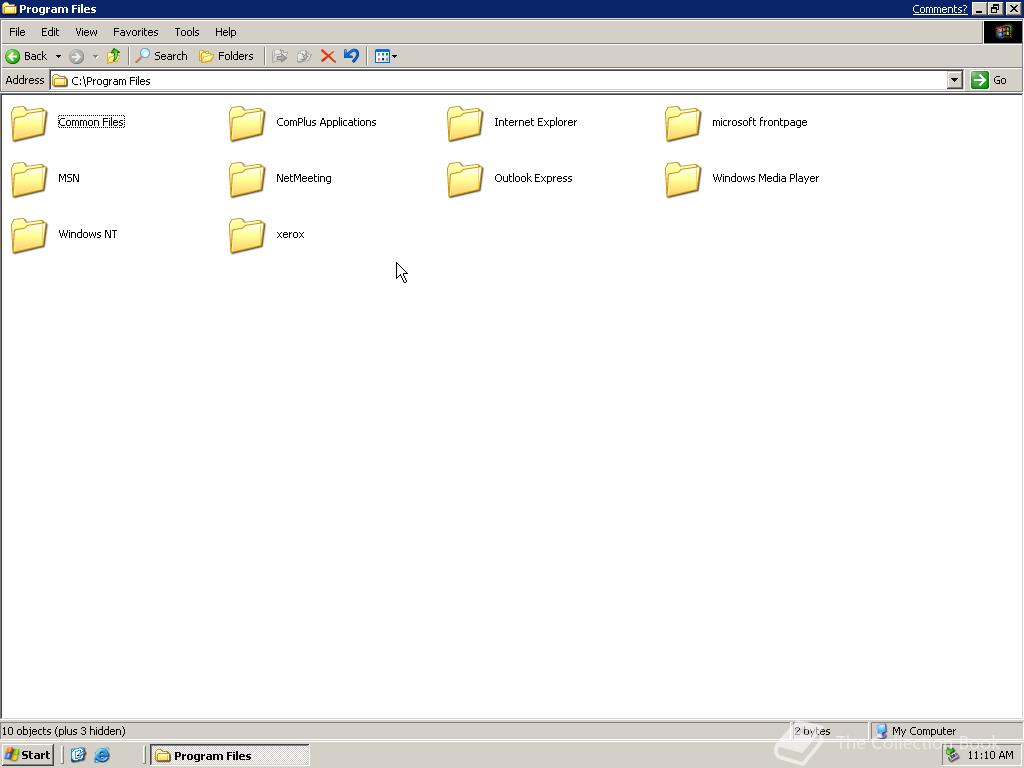Expand the address bar dropdown
Image resolution: width=1024 pixels, height=768 pixels.
955,80
